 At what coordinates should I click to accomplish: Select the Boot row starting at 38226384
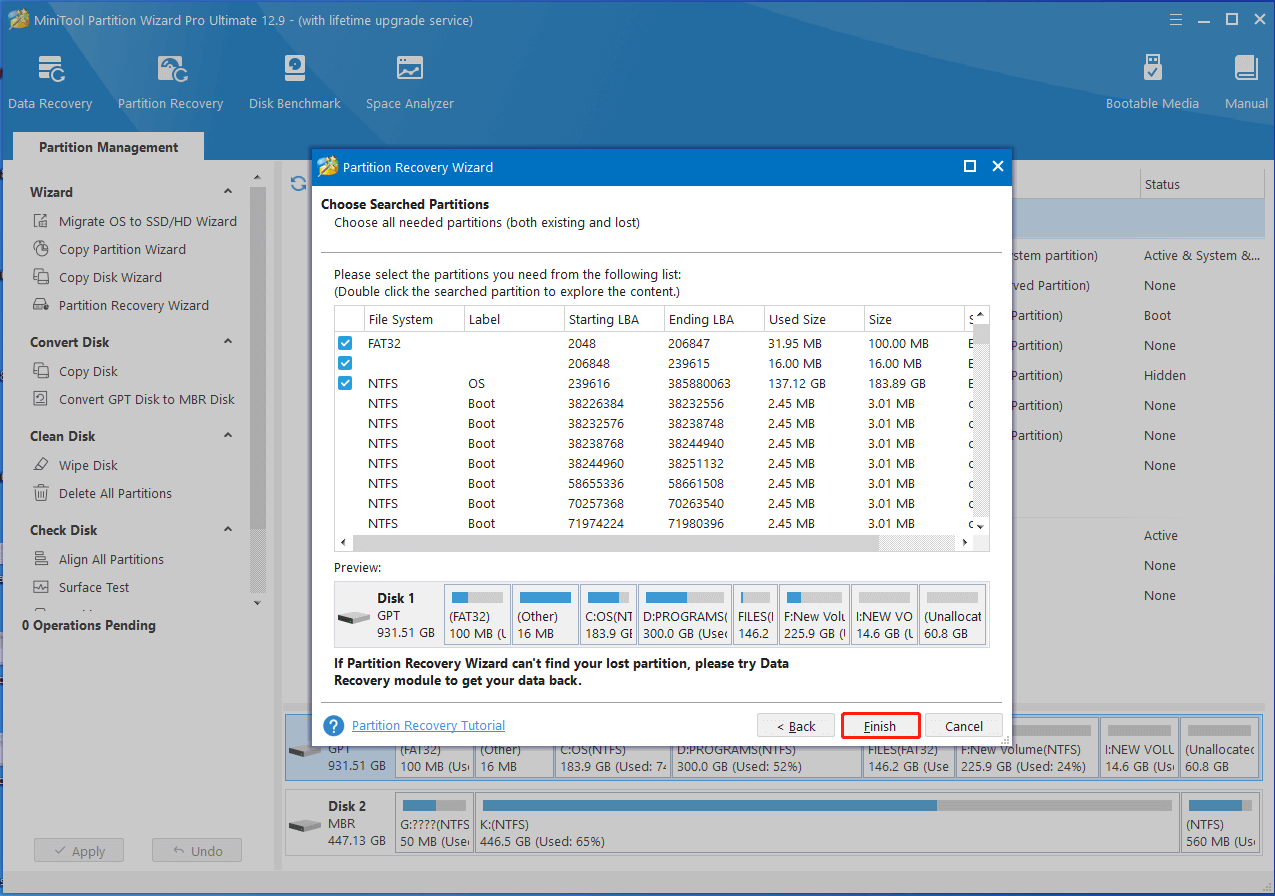(x=654, y=403)
